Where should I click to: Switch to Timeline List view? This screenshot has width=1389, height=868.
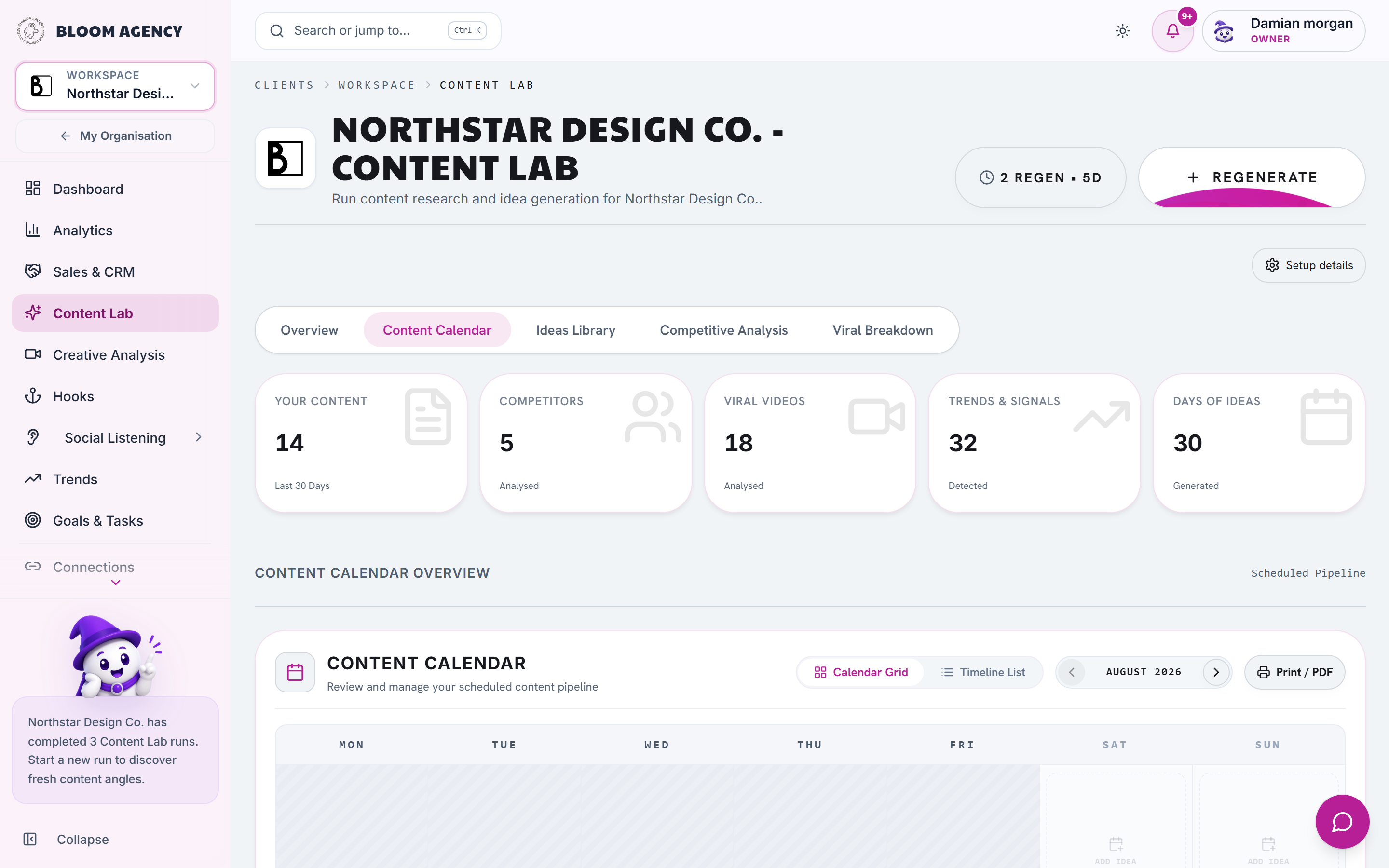[983, 672]
